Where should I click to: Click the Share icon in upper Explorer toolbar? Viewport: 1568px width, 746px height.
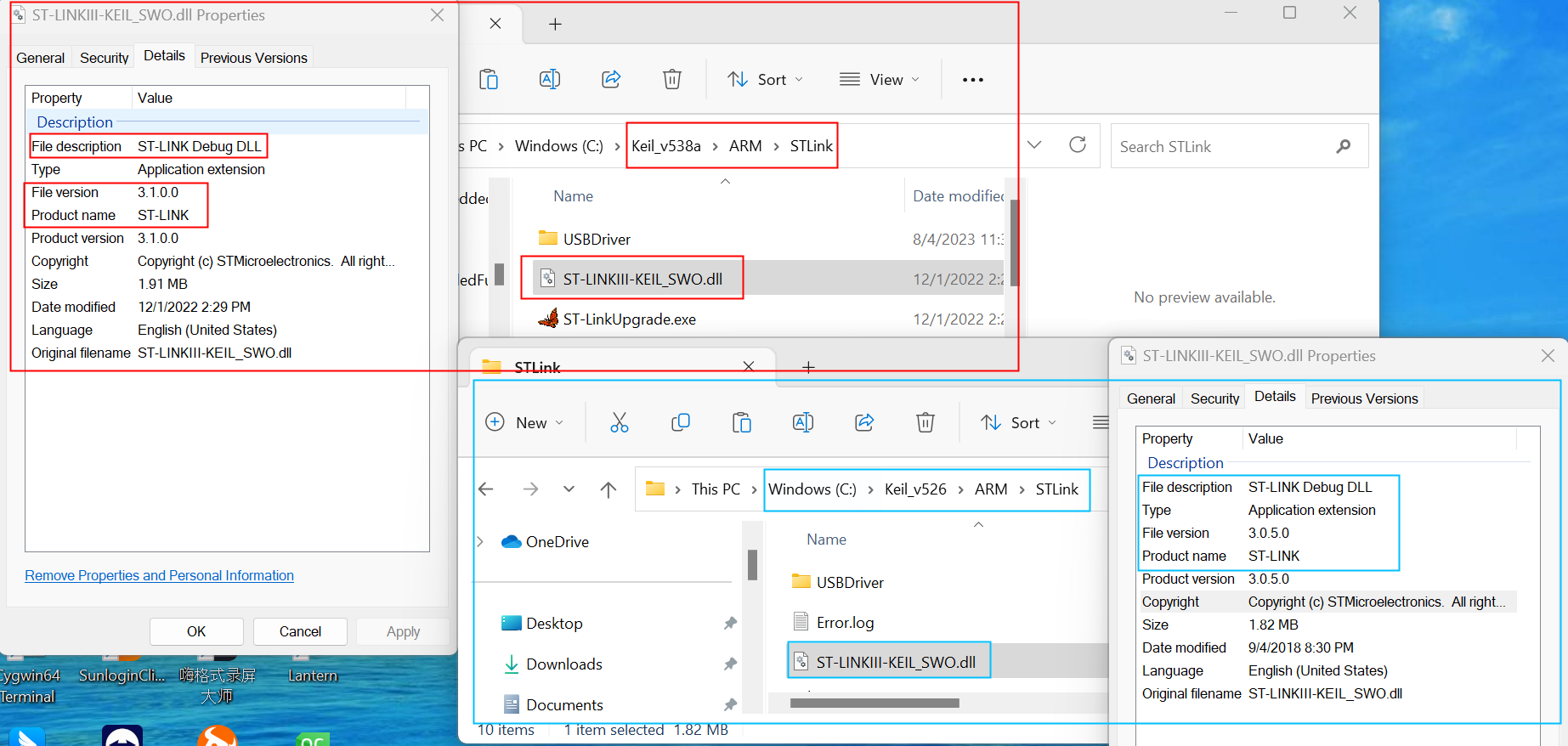610,79
